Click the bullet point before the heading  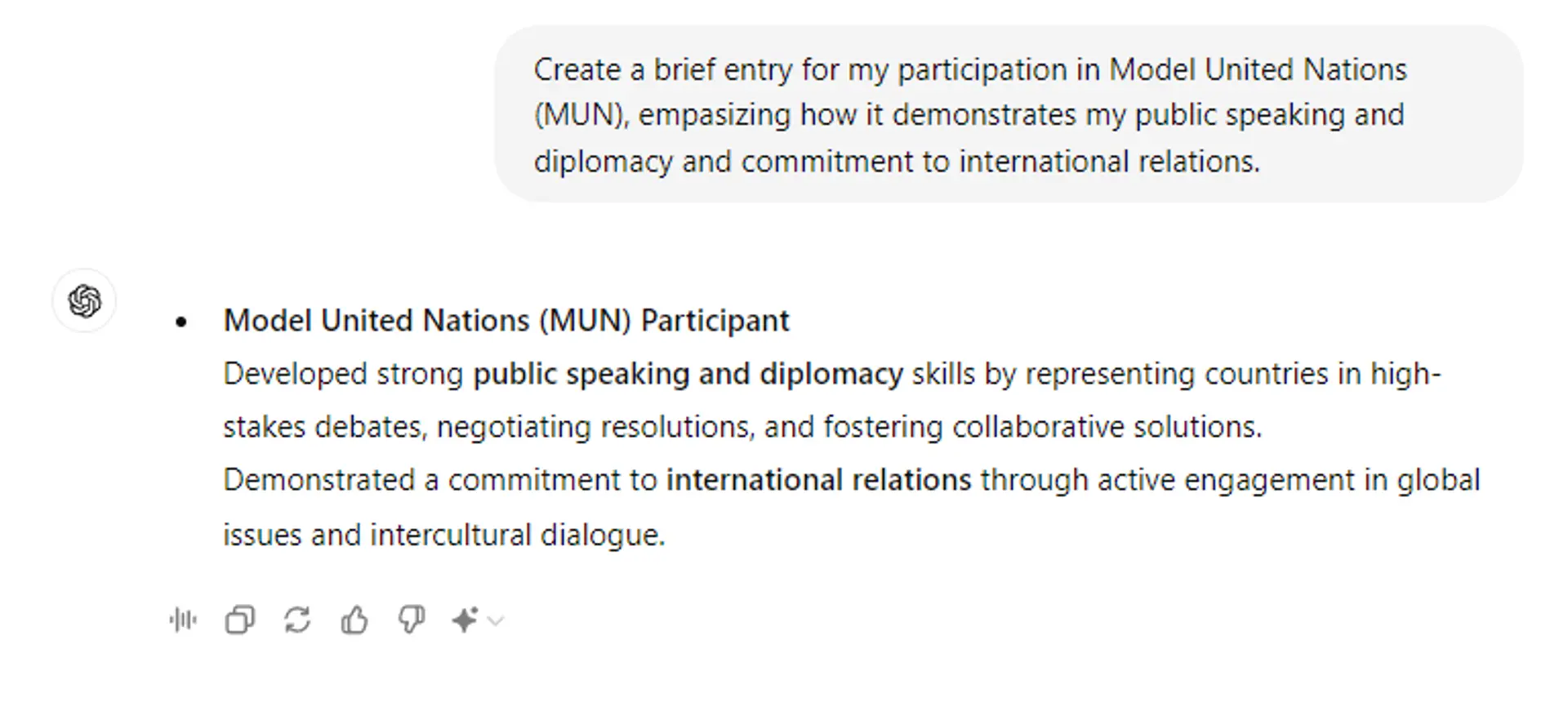181,322
